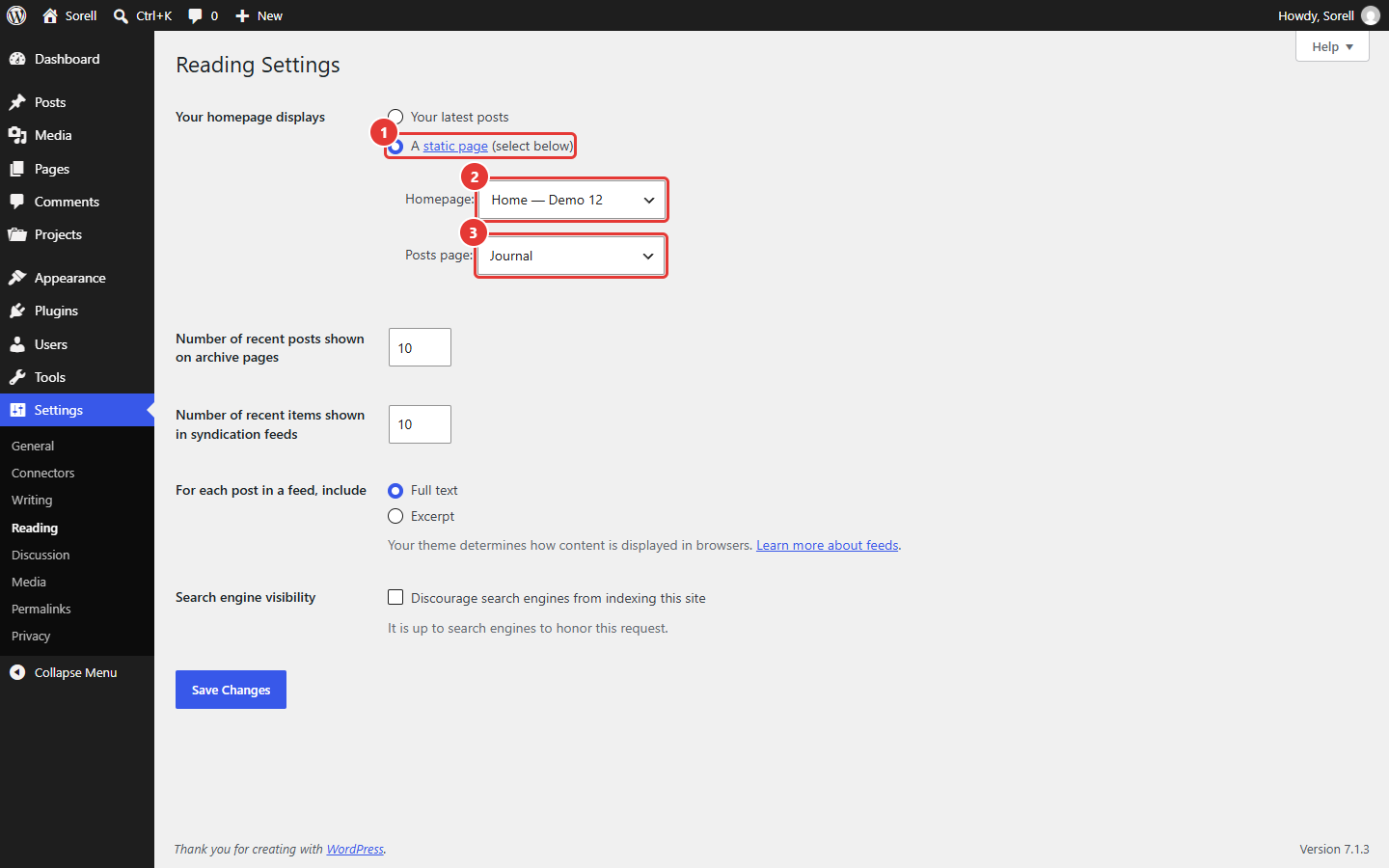Open the Projects section
This screenshot has width=1389, height=868.
click(77, 234)
